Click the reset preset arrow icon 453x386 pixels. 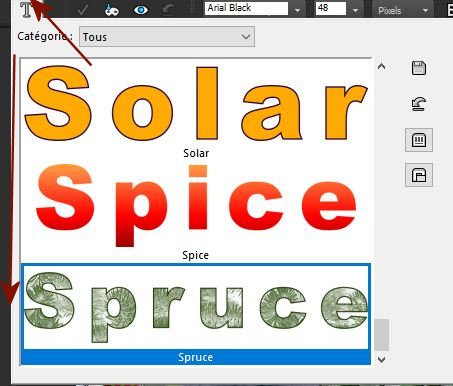click(419, 104)
